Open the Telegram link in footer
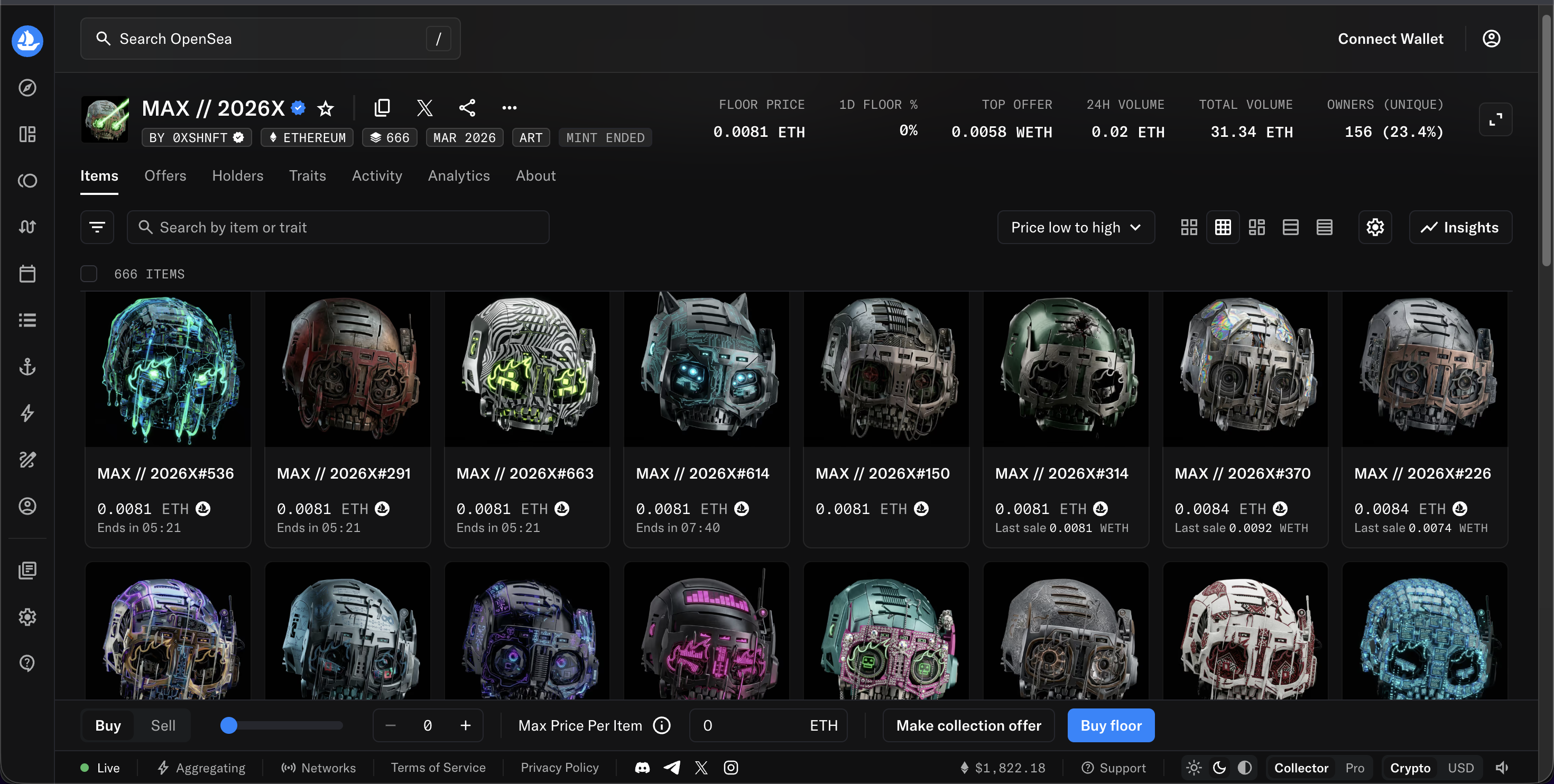The image size is (1554, 784). click(672, 768)
